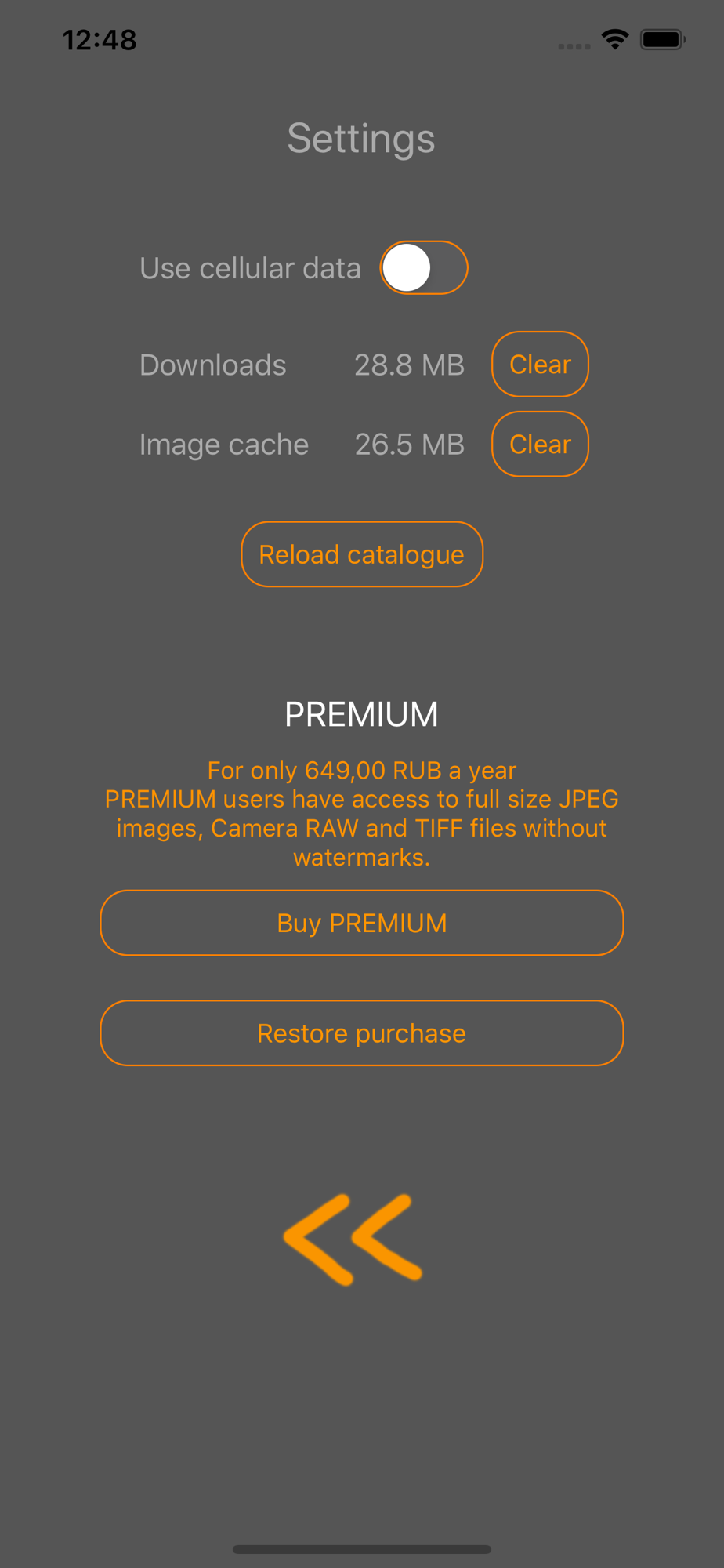Tap the 28.8 MB downloads size
The image size is (724, 1568).
tap(409, 365)
